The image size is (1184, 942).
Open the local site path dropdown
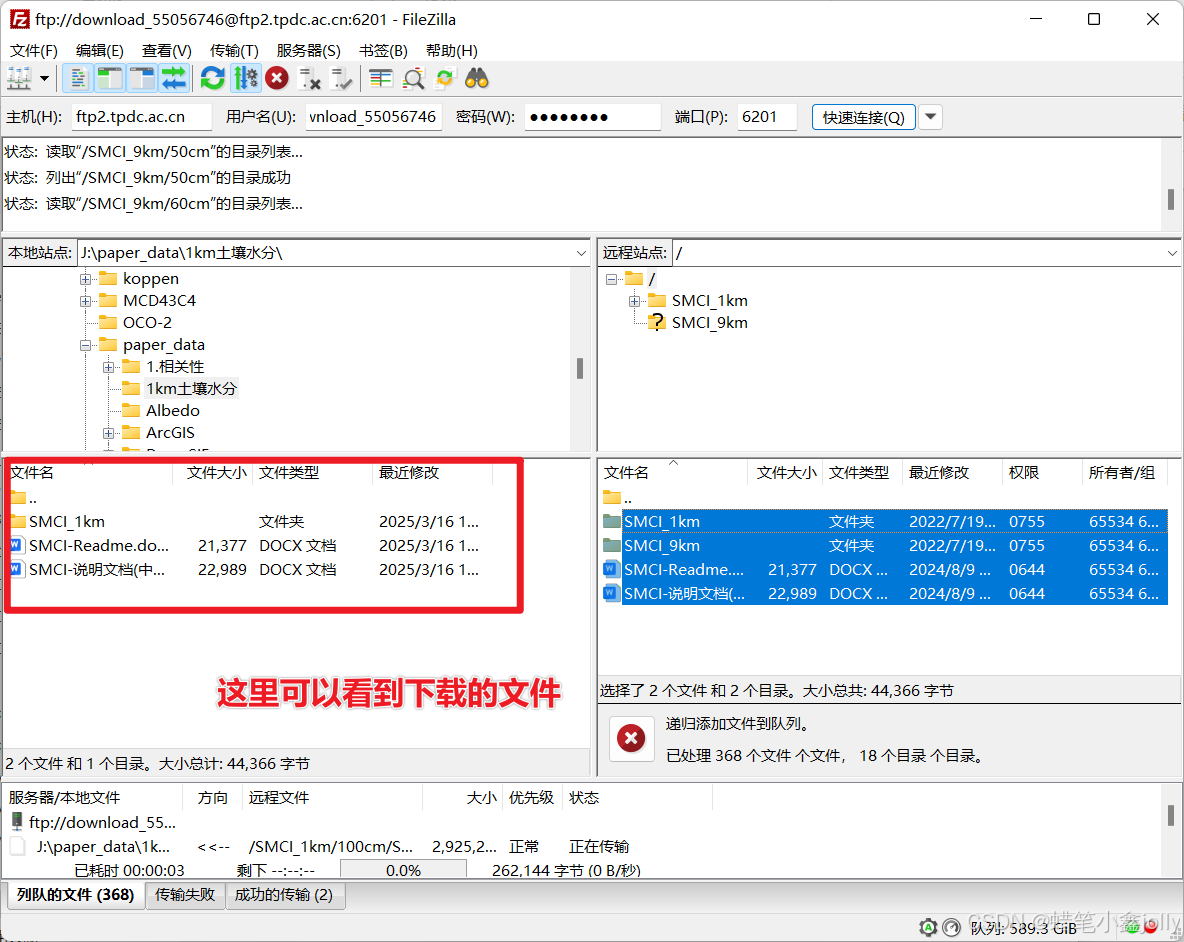tap(581, 253)
